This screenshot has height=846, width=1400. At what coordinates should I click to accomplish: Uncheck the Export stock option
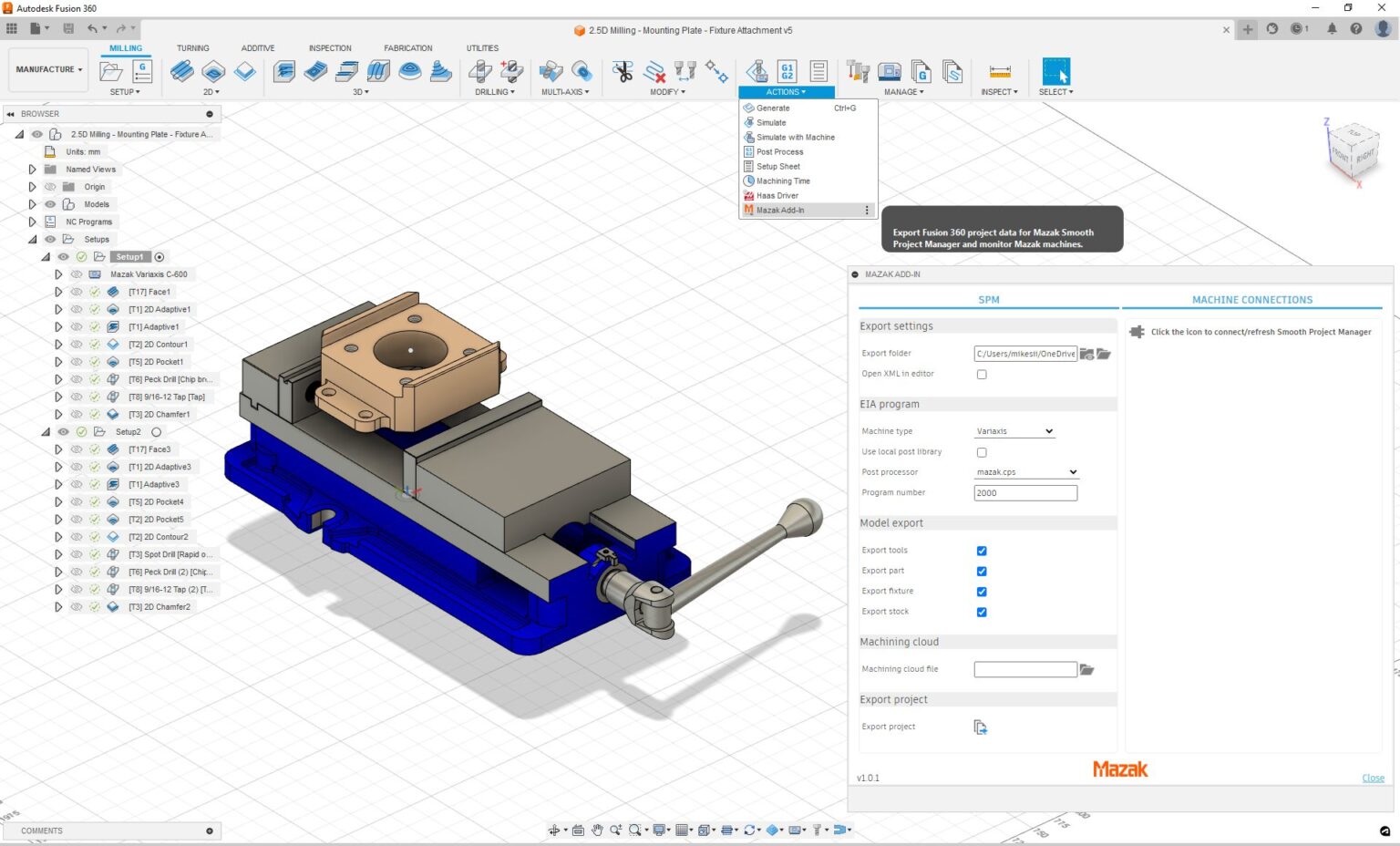[981, 612]
